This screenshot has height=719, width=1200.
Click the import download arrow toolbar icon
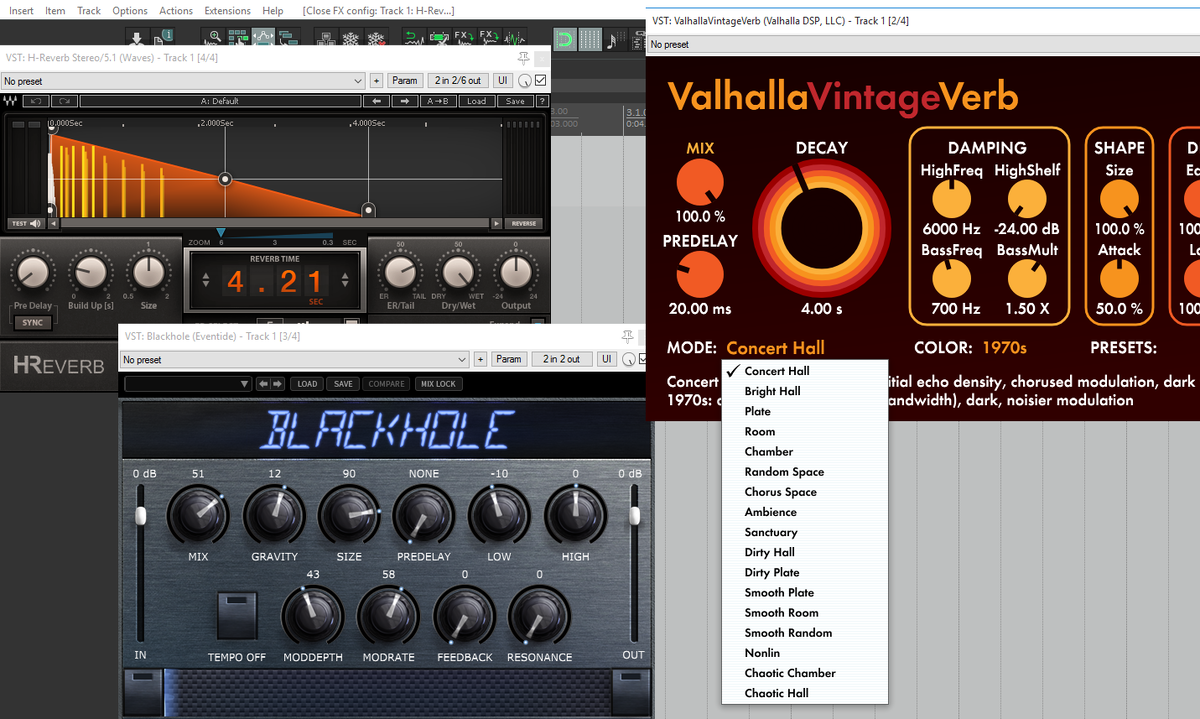137,39
